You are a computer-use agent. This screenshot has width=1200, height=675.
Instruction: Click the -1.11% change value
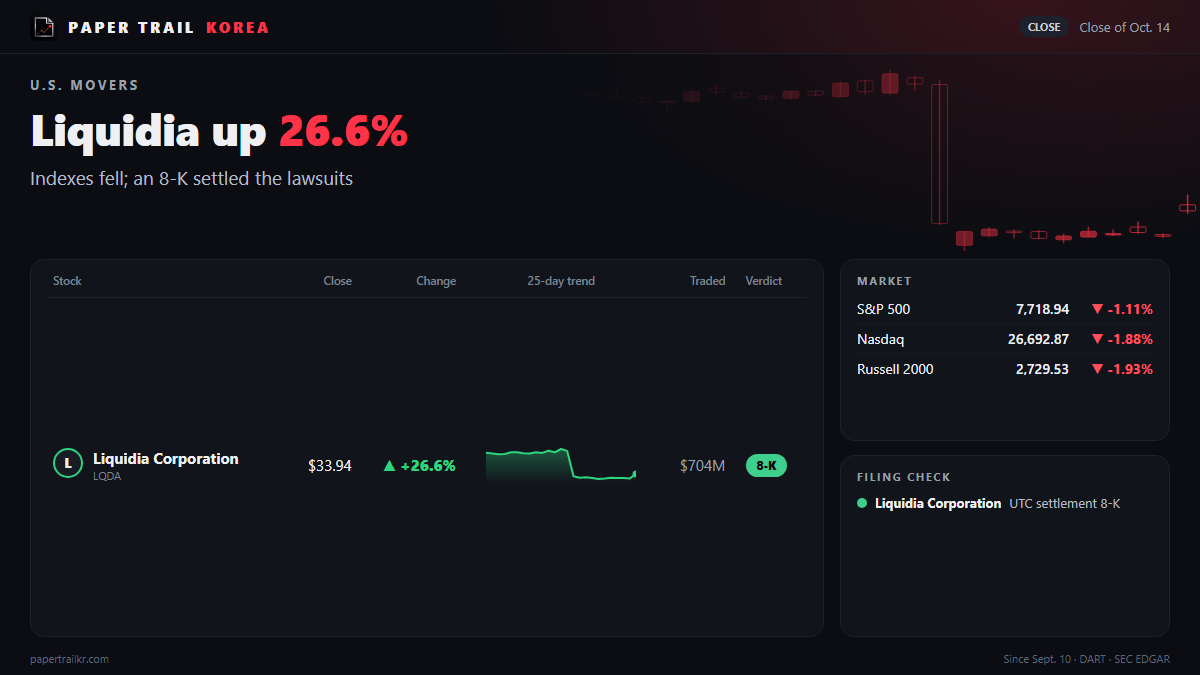coord(1130,310)
